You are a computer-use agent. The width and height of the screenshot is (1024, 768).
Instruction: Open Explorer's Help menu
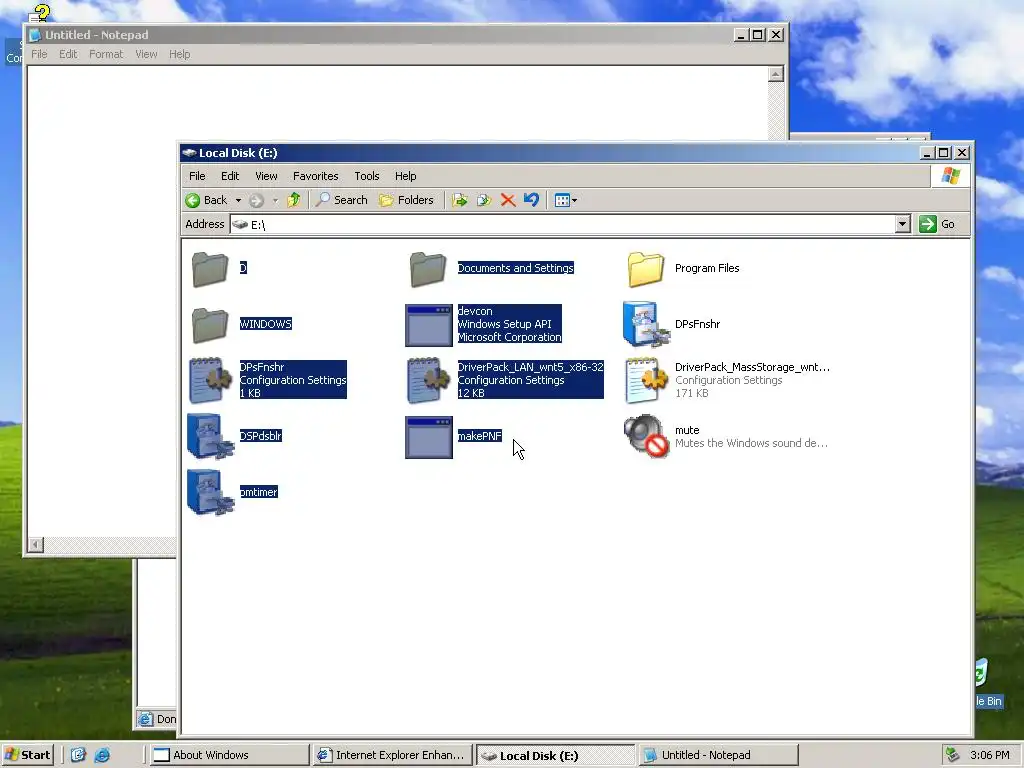click(x=406, y=176)
